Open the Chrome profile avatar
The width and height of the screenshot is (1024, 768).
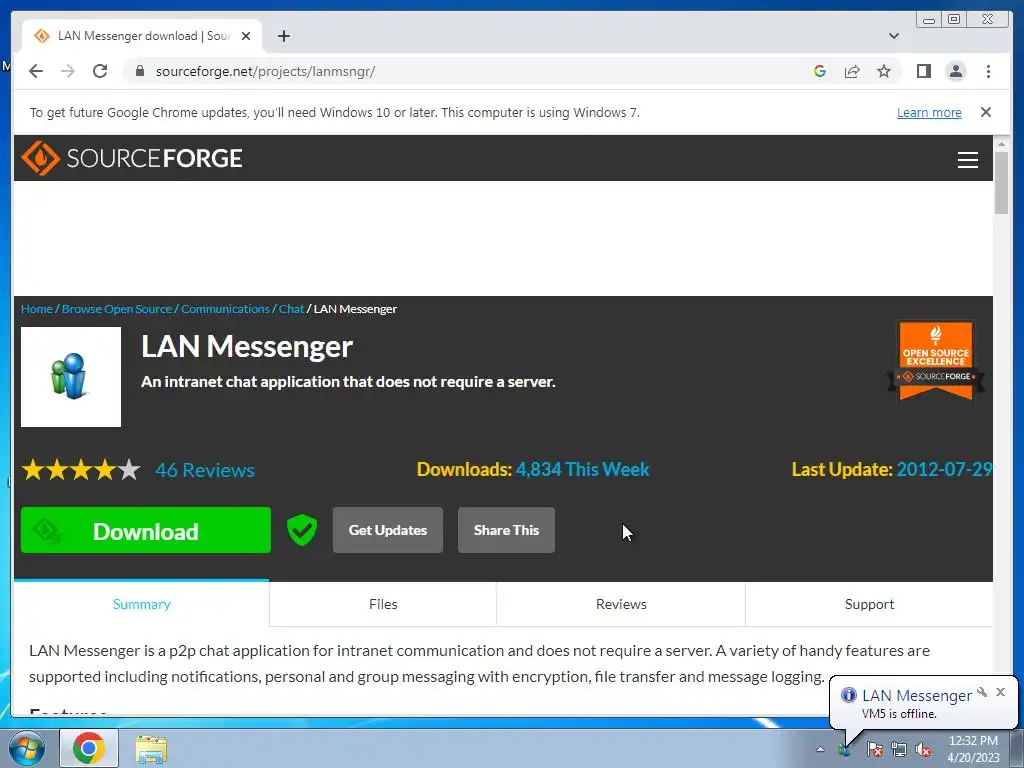point(955,71)
